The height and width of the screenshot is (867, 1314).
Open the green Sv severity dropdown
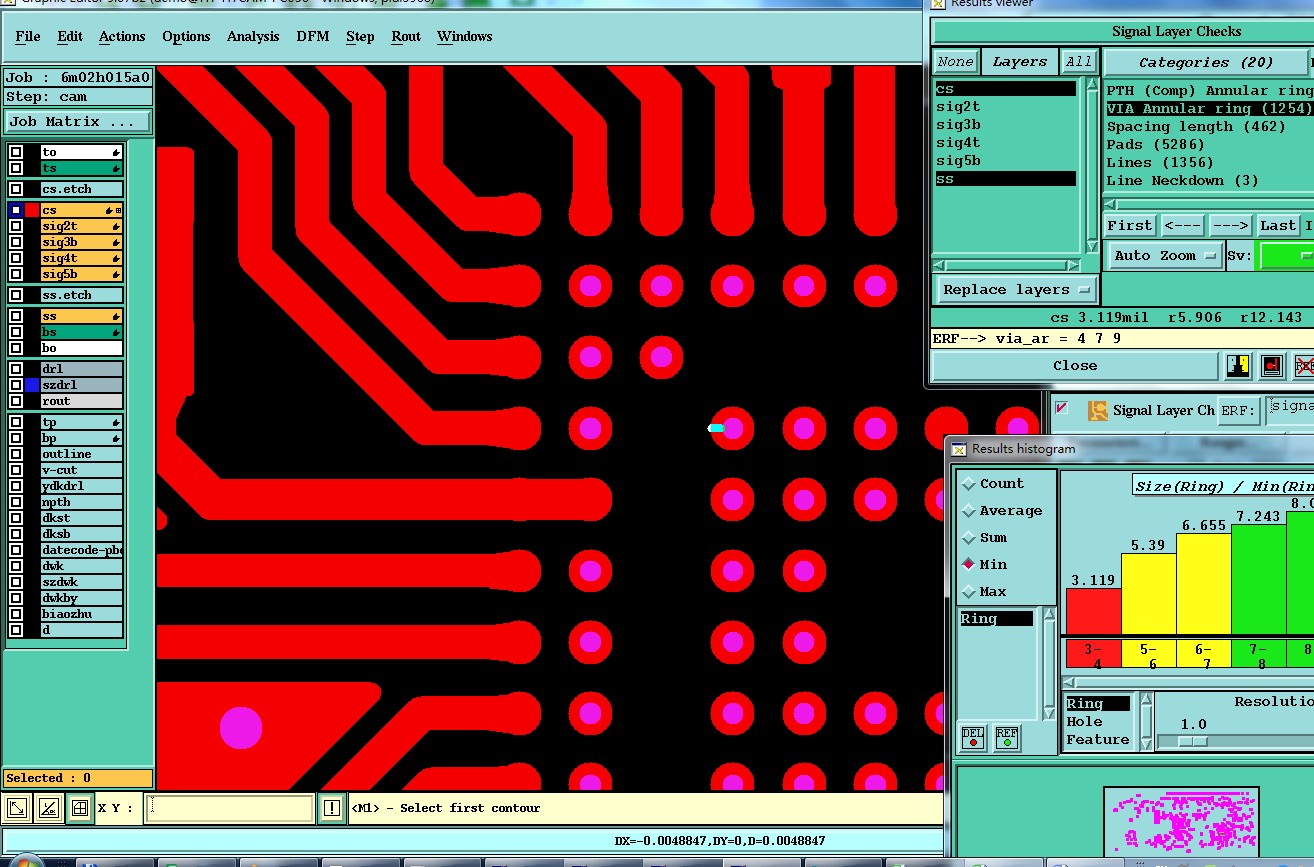tap(1287, 256)
